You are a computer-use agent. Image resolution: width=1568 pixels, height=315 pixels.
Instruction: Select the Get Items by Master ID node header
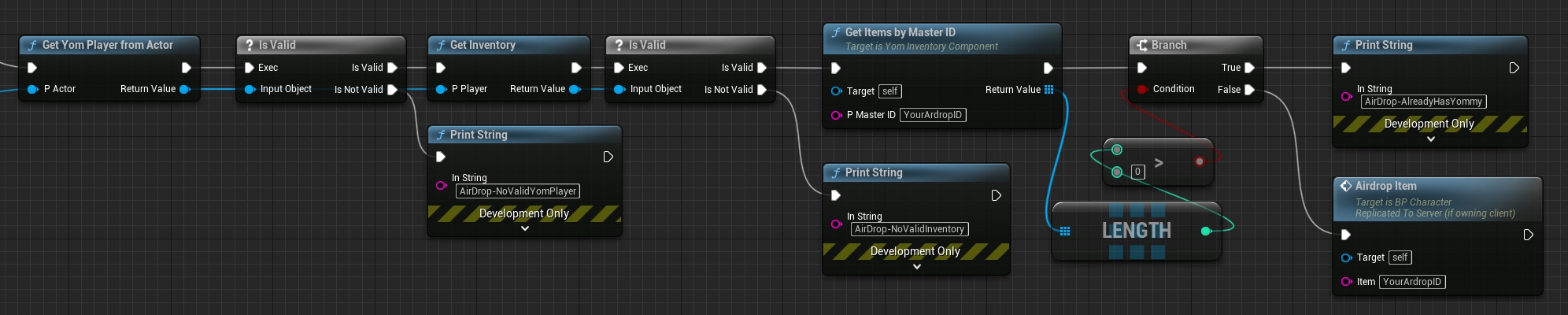coord(900,32)
